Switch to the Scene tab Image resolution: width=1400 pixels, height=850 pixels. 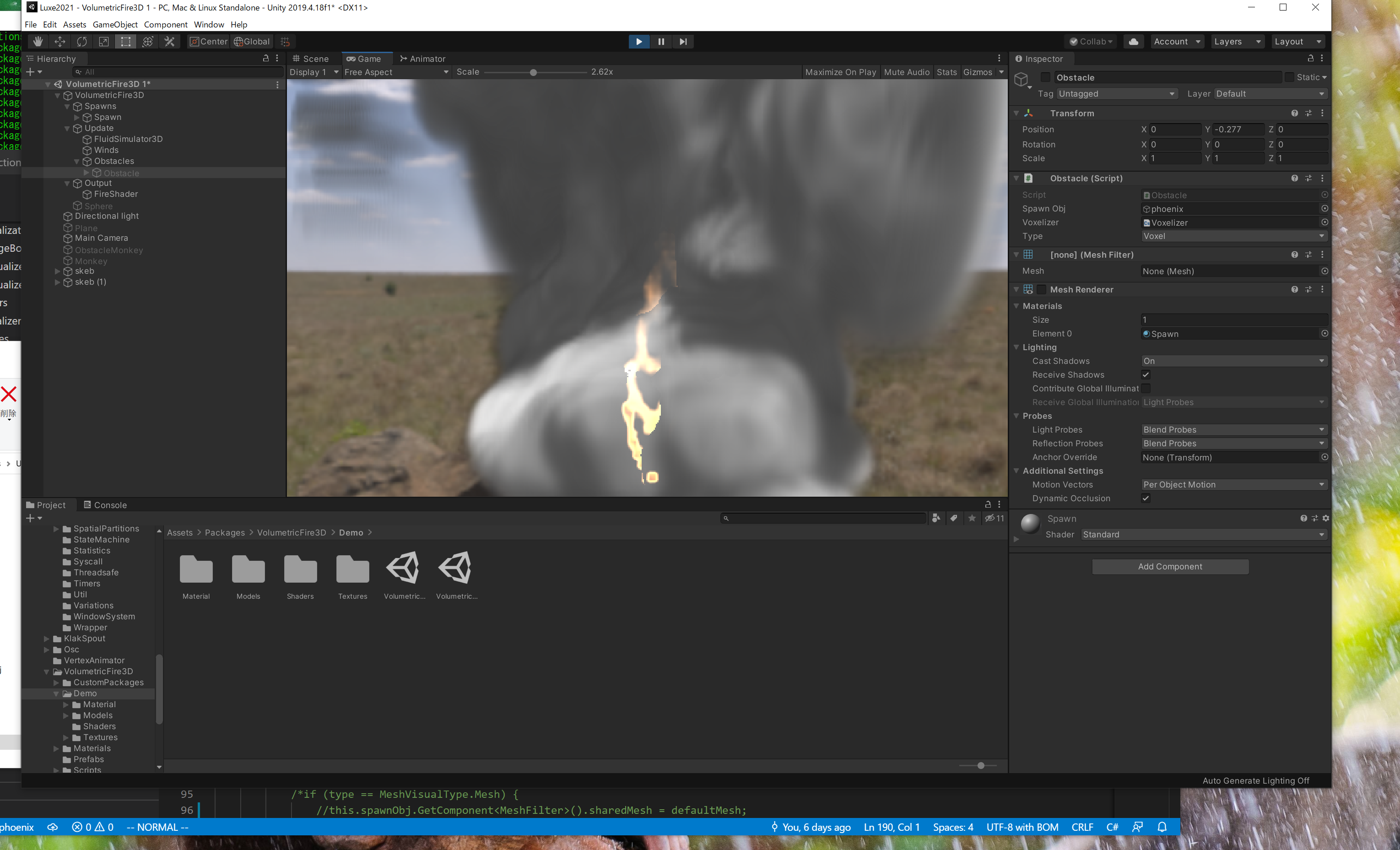(311, 59)
